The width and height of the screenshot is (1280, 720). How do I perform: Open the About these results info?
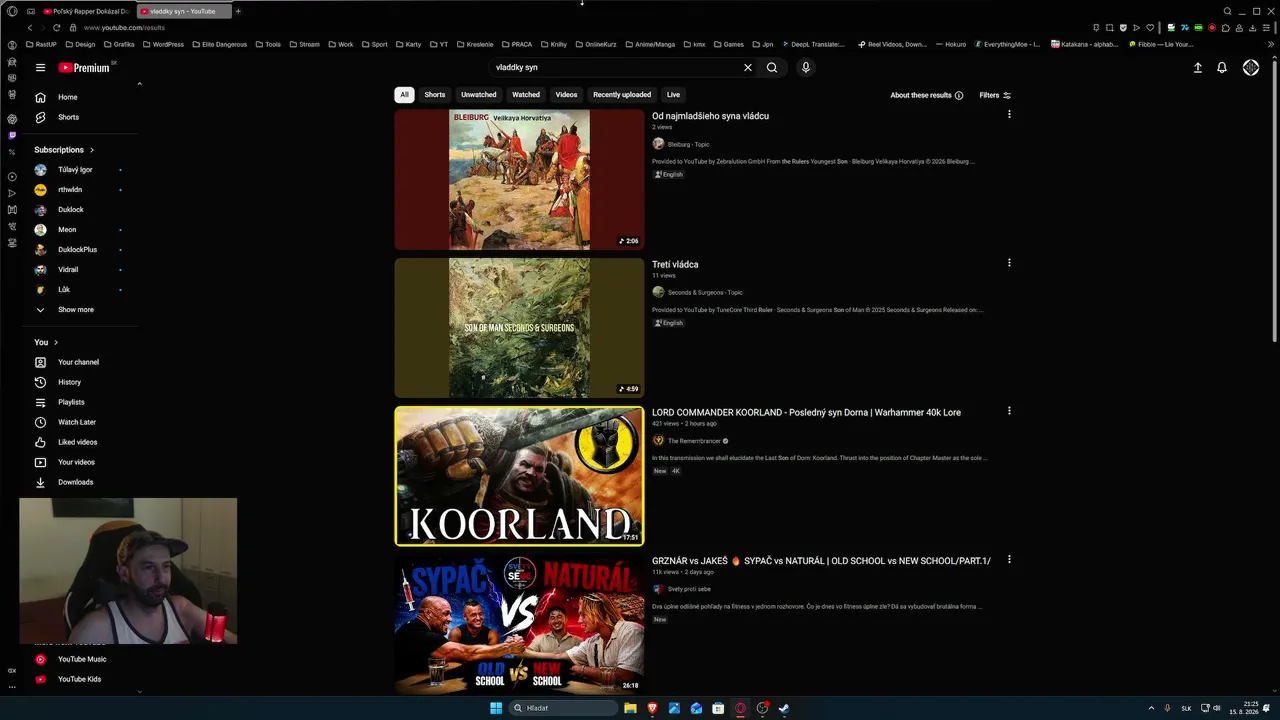point(927,95)
